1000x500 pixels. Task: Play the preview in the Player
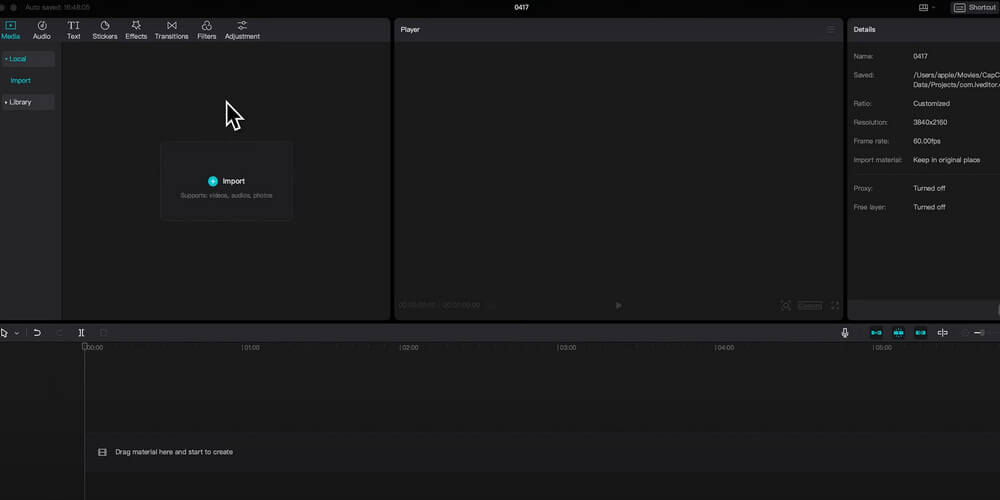click(x=618, y=305)
